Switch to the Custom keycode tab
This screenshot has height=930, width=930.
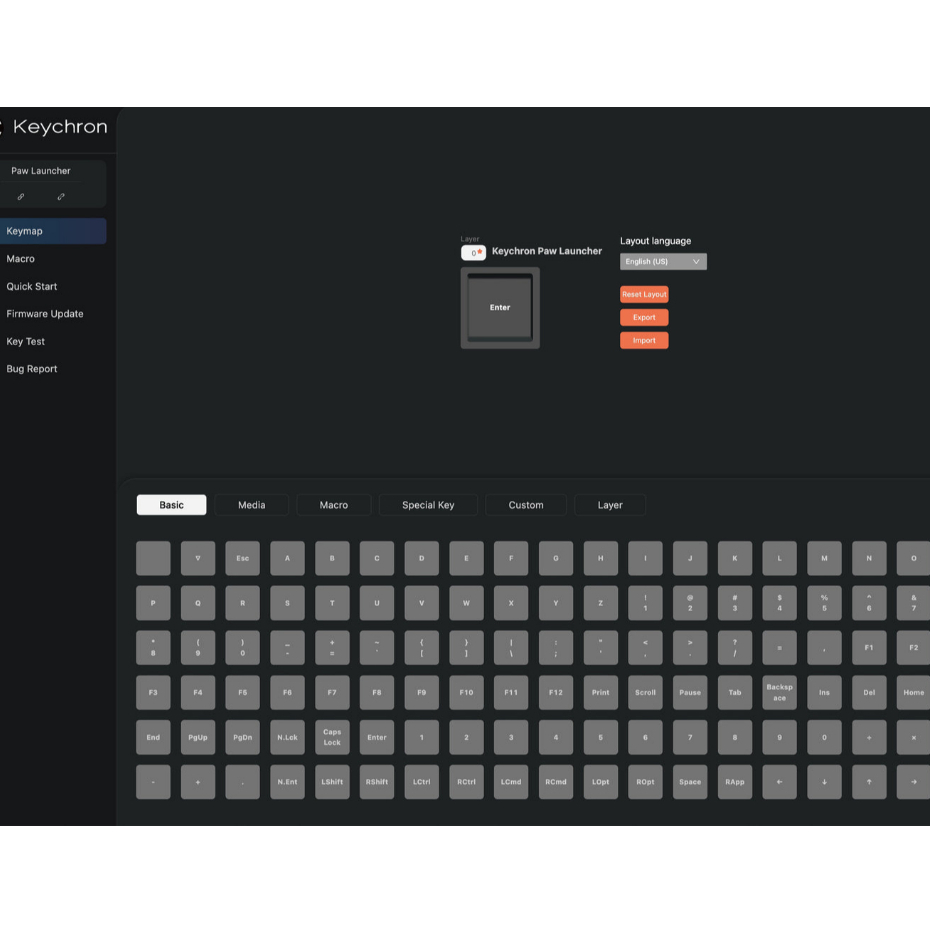pos(525,505)
